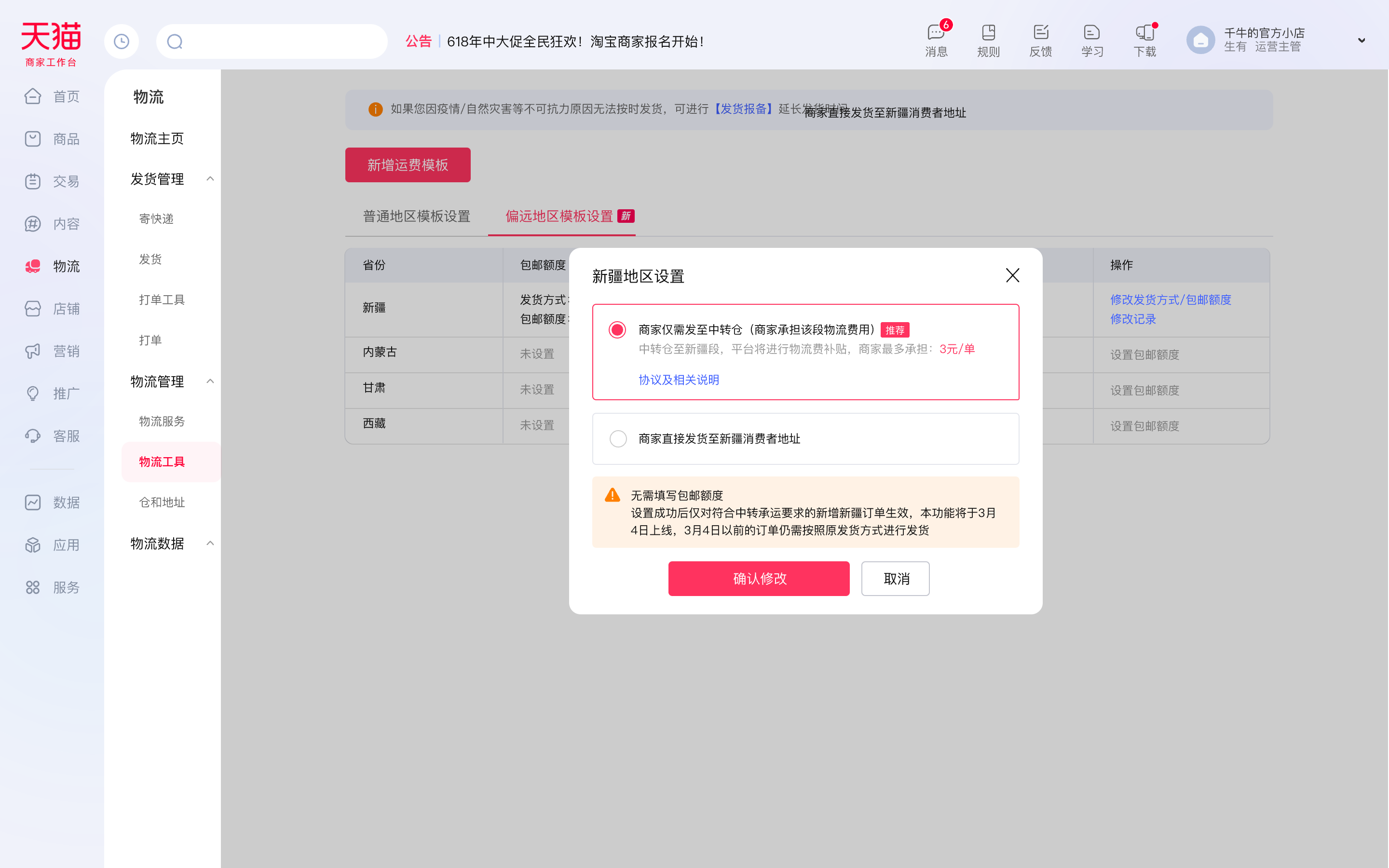The image size is (1389, 868).
Task: Open the 消息 messages icon
Action: click(936, 40)
